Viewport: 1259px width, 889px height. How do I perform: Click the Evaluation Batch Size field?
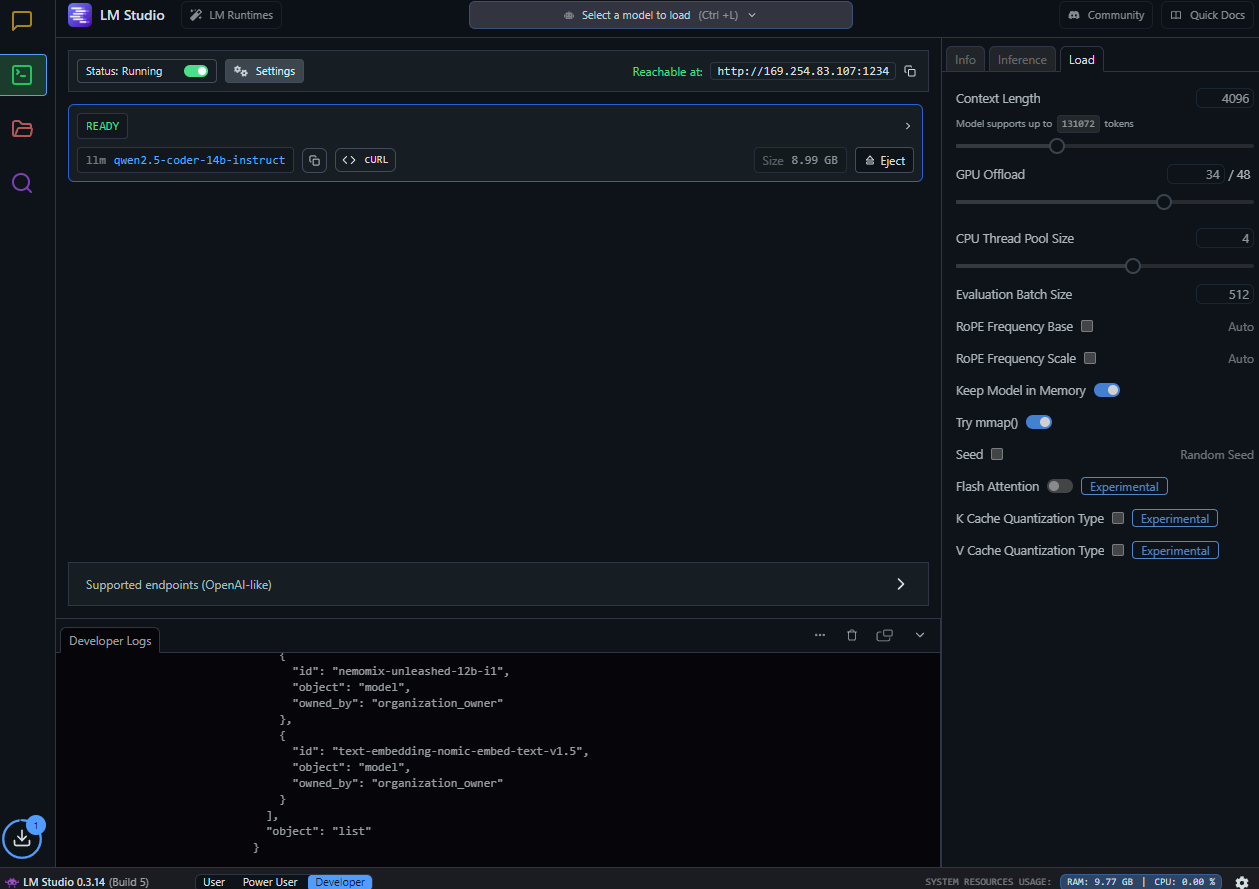click(1225, 294)
